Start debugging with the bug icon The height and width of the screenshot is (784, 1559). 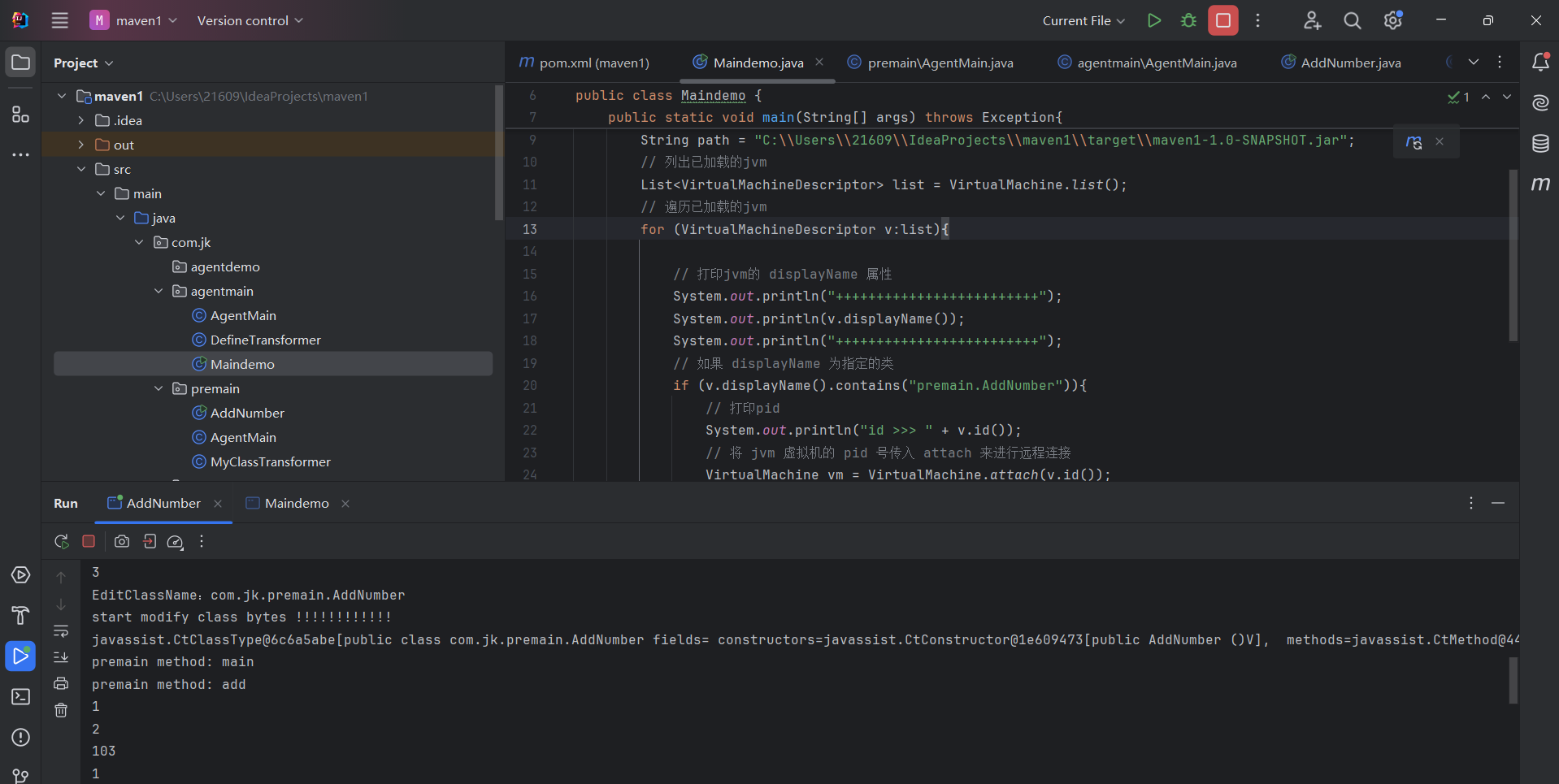[1188, 20]
